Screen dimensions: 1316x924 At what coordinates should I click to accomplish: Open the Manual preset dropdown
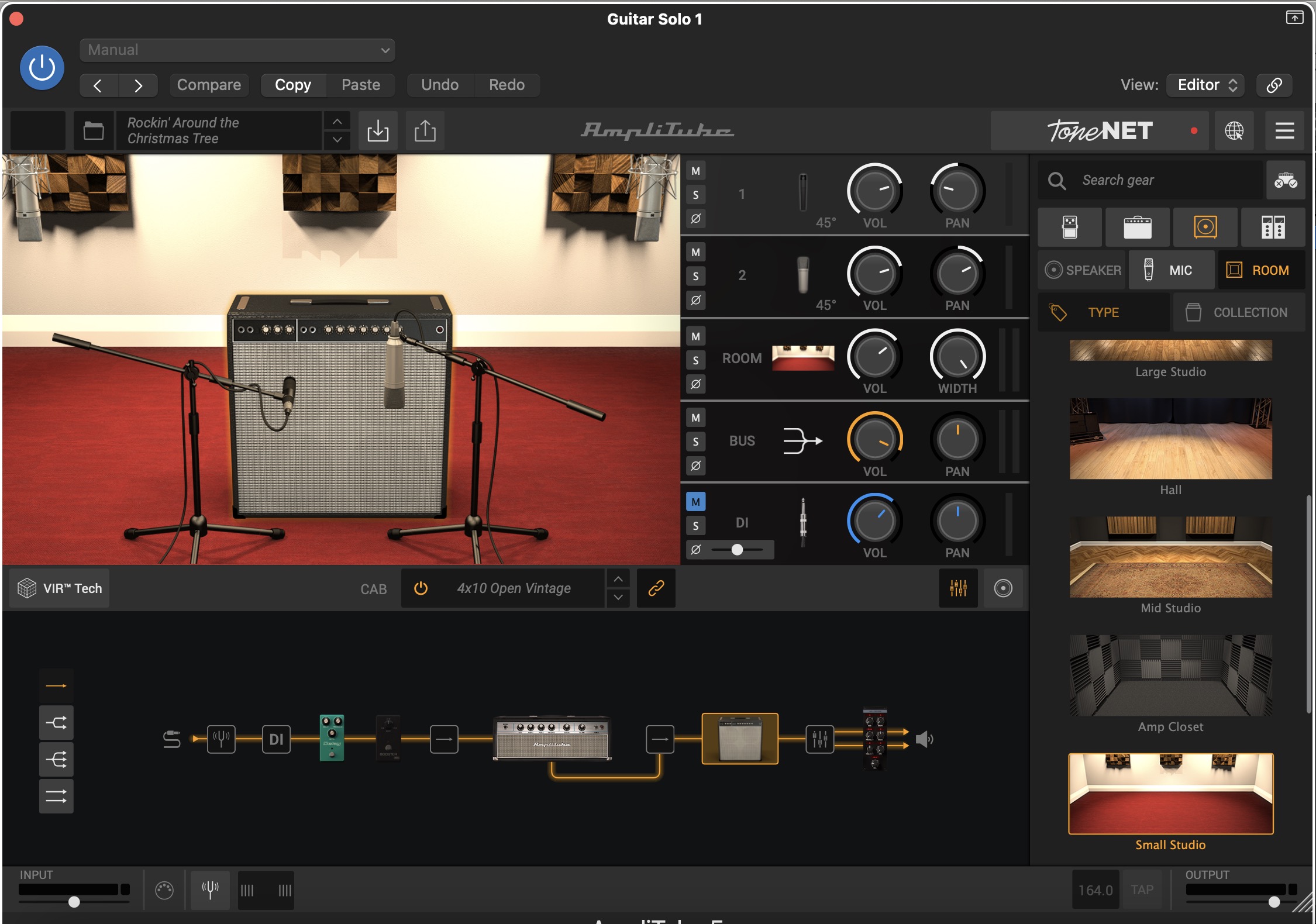click(237, 50)
